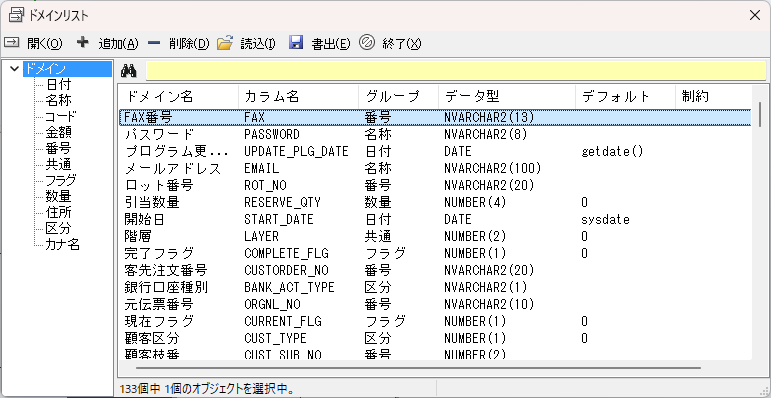Click the 読込(I) toolbar label
This screenshot has height=398, width=771.
(x=258, y=44)
